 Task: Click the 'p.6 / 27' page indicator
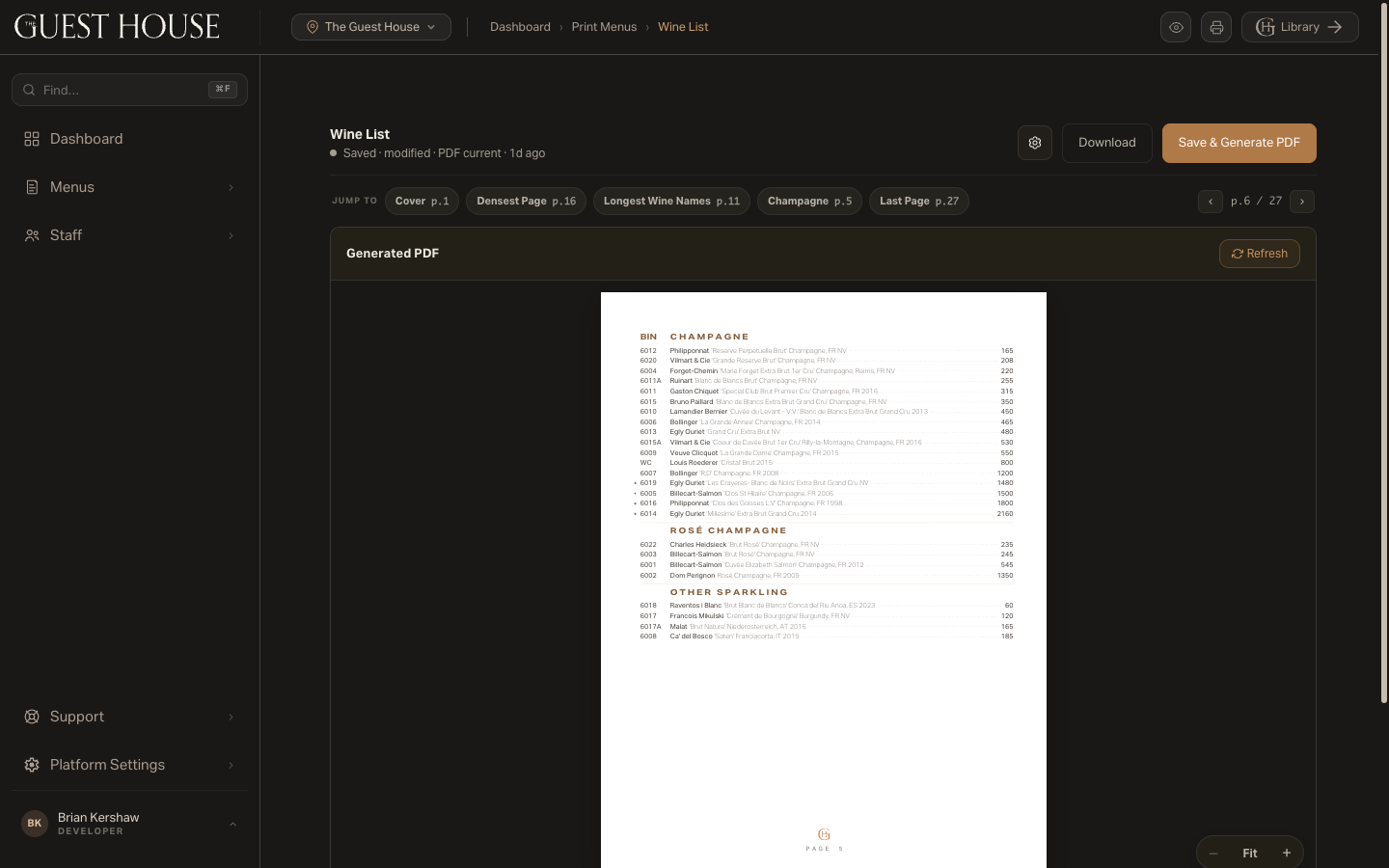click(1256, 201)
